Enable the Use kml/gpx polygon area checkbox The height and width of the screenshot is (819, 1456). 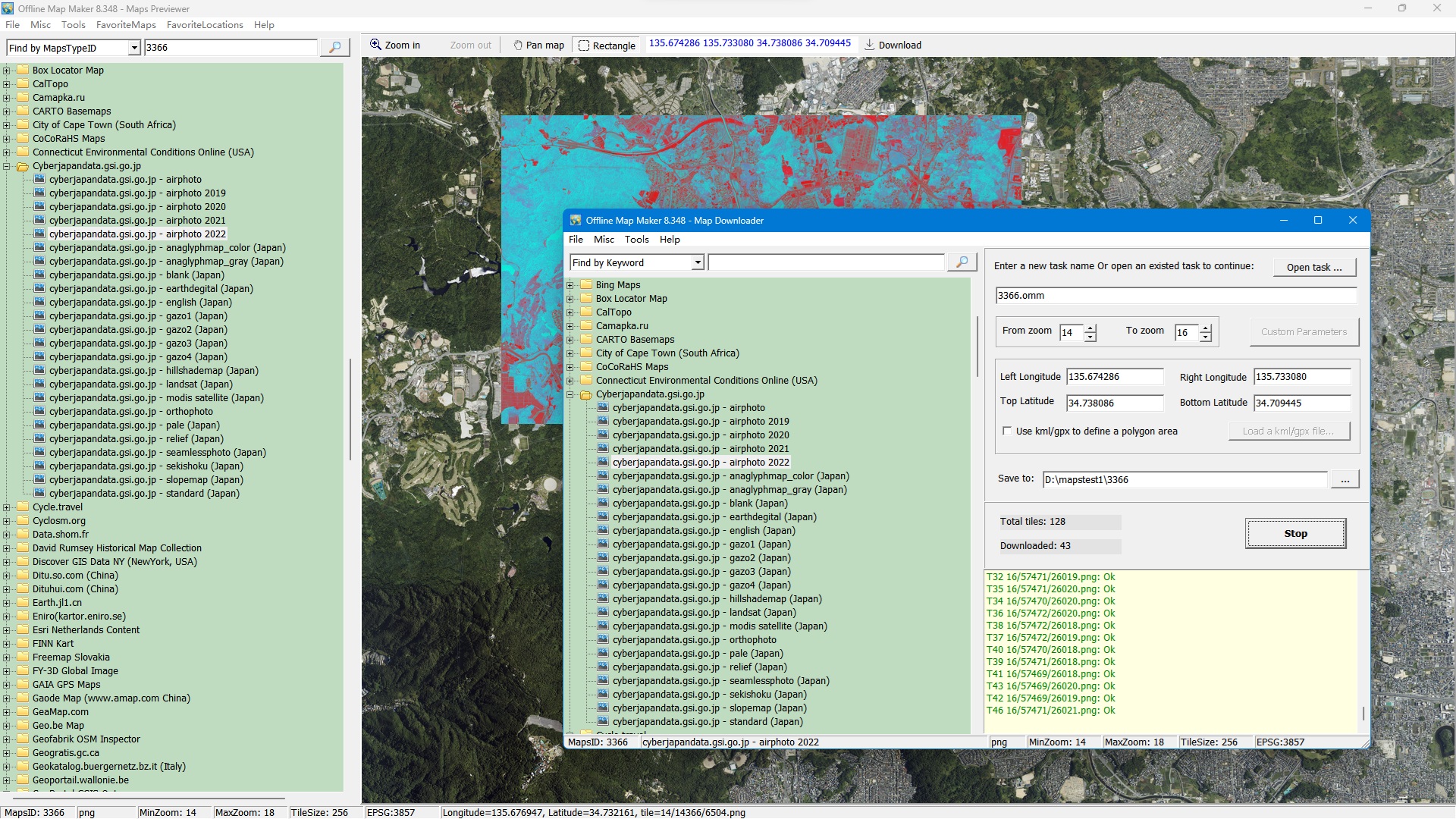[1007, 431]
